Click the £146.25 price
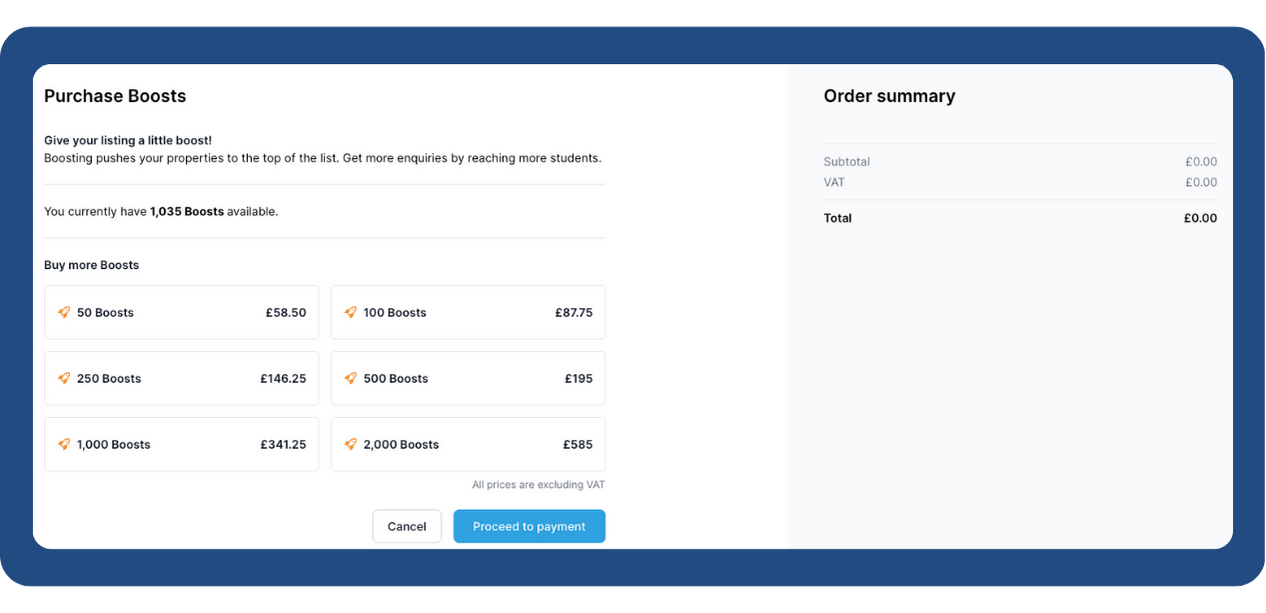Screen dimensions: 1266x613 (283, 379)
